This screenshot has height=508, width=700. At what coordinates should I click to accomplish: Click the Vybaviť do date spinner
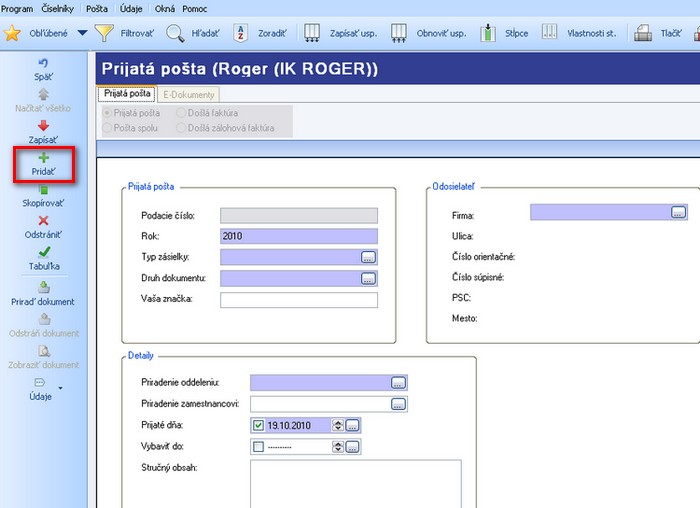[x=338, y=446]
